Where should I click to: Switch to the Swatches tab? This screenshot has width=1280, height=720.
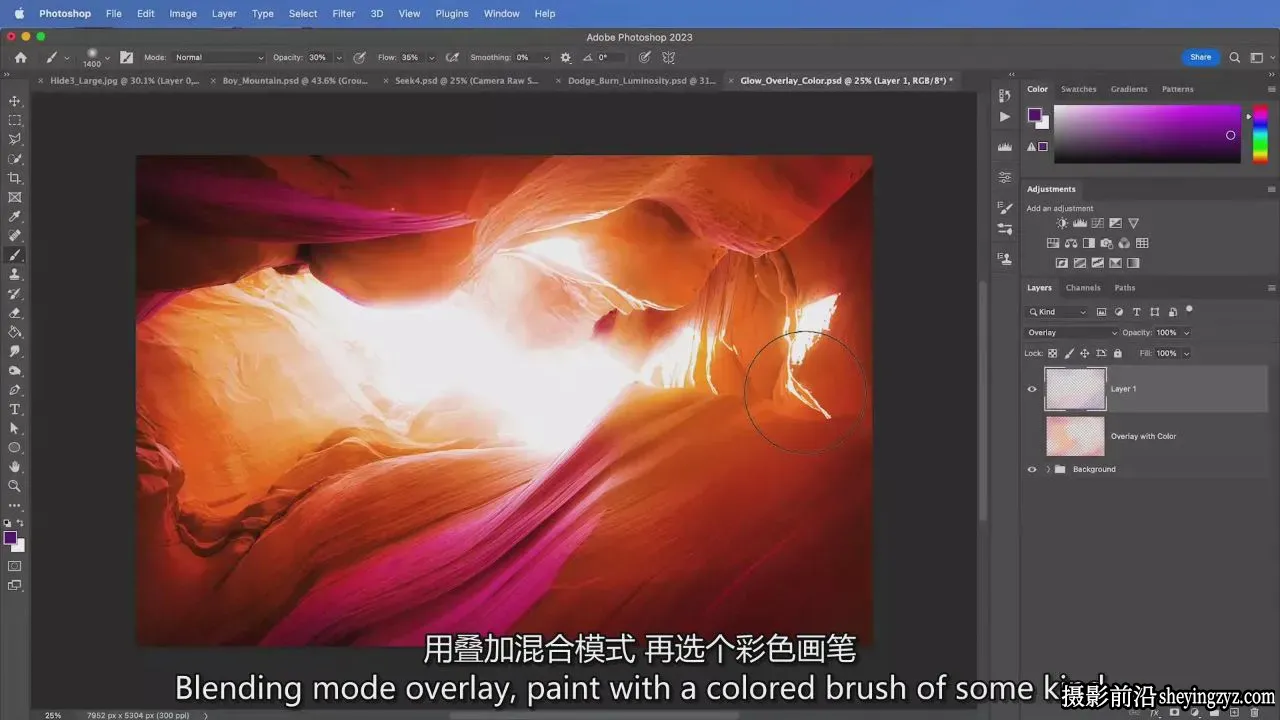coord(1079,89)
